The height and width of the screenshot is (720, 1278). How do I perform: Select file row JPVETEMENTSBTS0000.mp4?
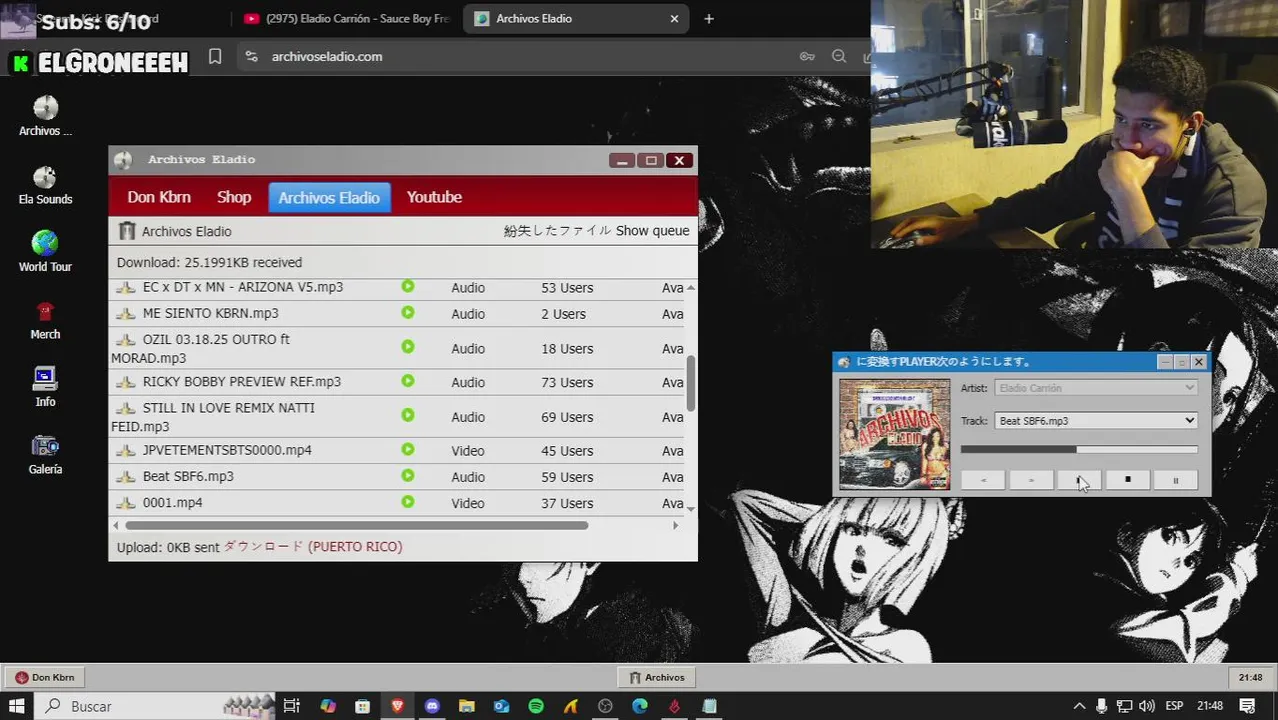[x=397, y=450]
